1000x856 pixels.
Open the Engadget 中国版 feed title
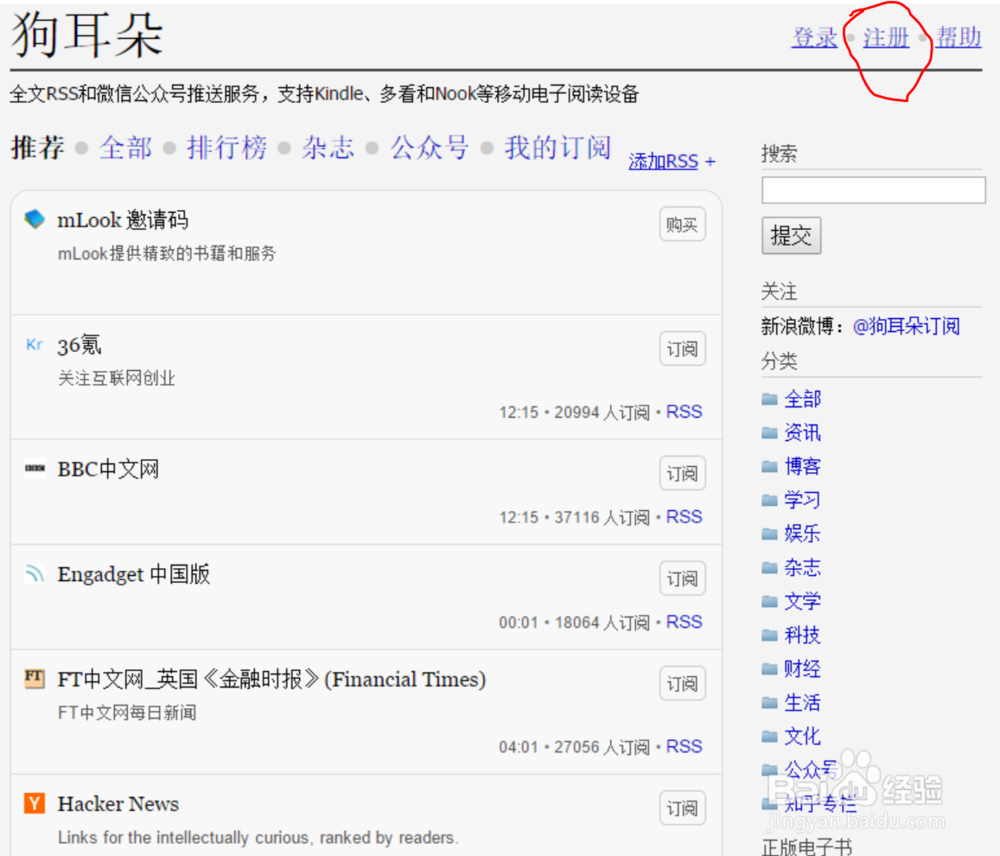pyautogui.click(x=133, y=575)
